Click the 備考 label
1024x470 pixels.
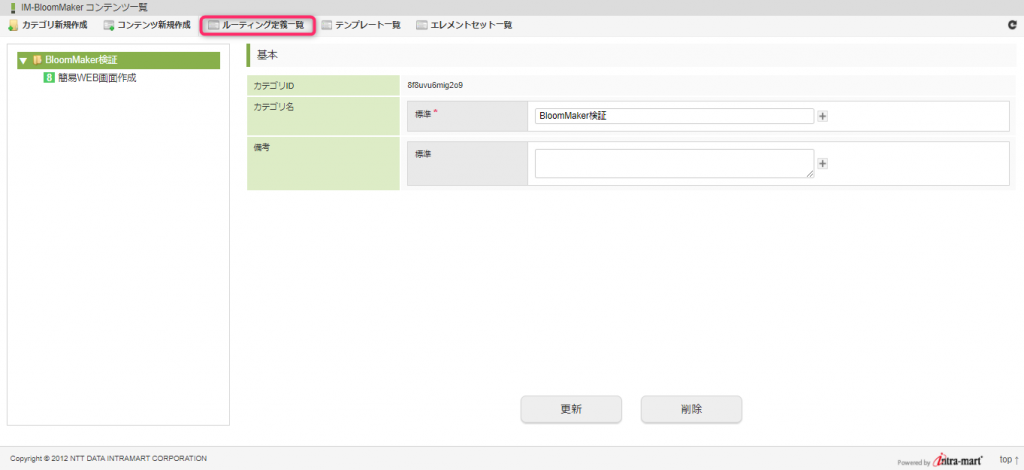262,148
